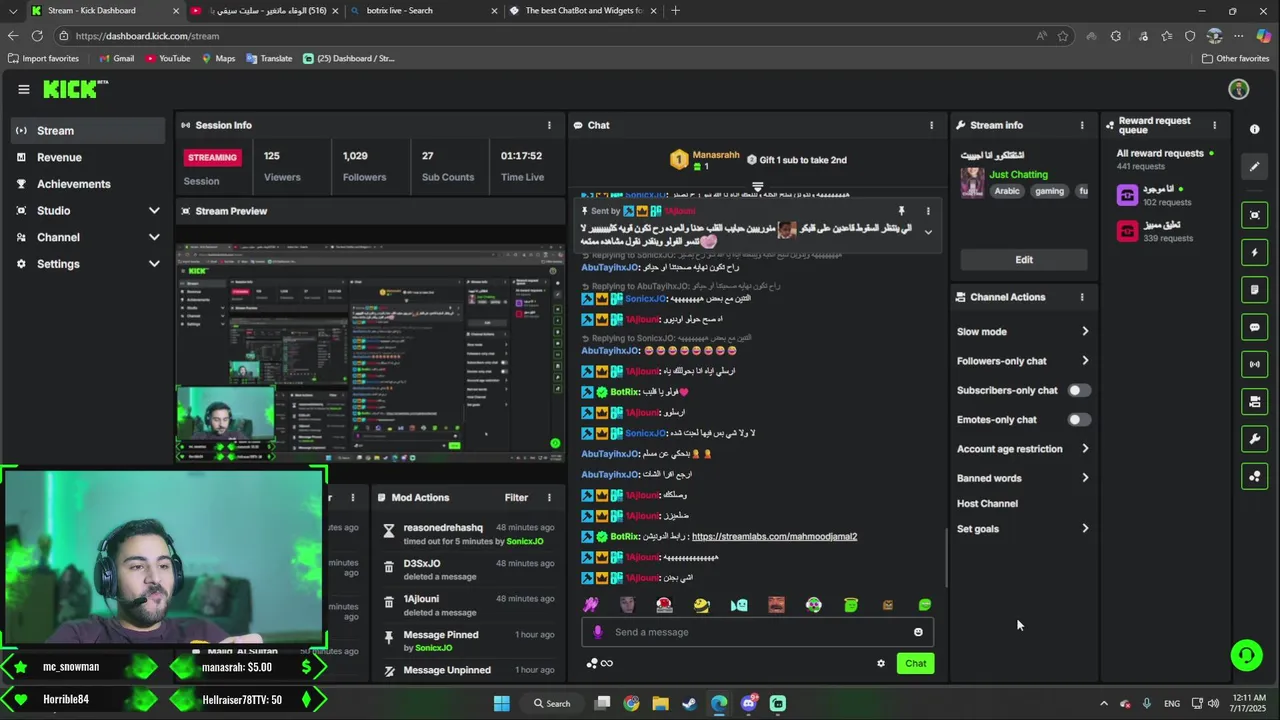Image resolution: width=1280 pixels, height=720 pixels.
Task: Select the pencil edit icon in right sidebar
Action: pyautogui.click(x=1255, y=167)
